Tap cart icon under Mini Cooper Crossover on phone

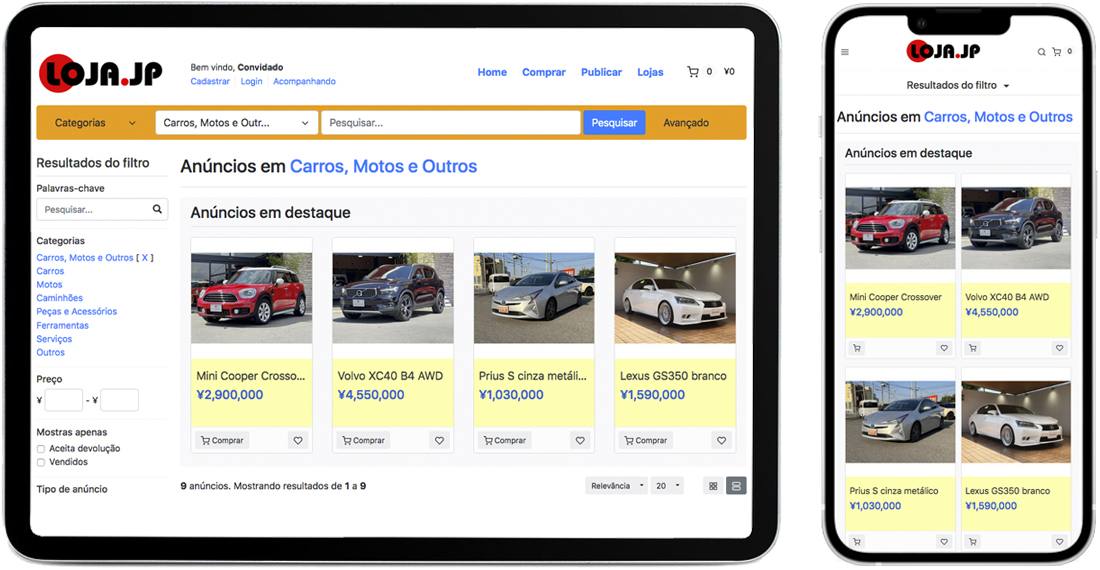(857, 348)
